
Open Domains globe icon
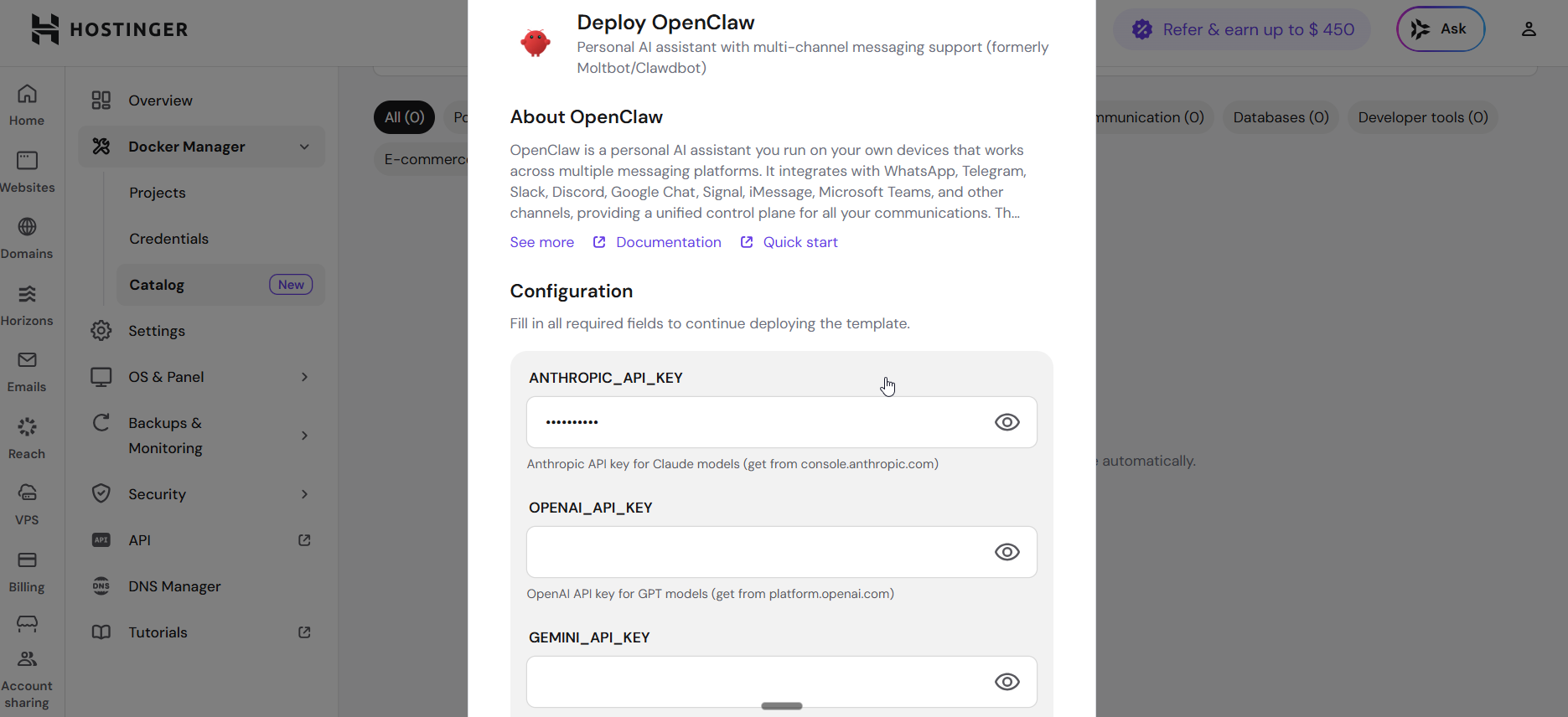[27, 227]
